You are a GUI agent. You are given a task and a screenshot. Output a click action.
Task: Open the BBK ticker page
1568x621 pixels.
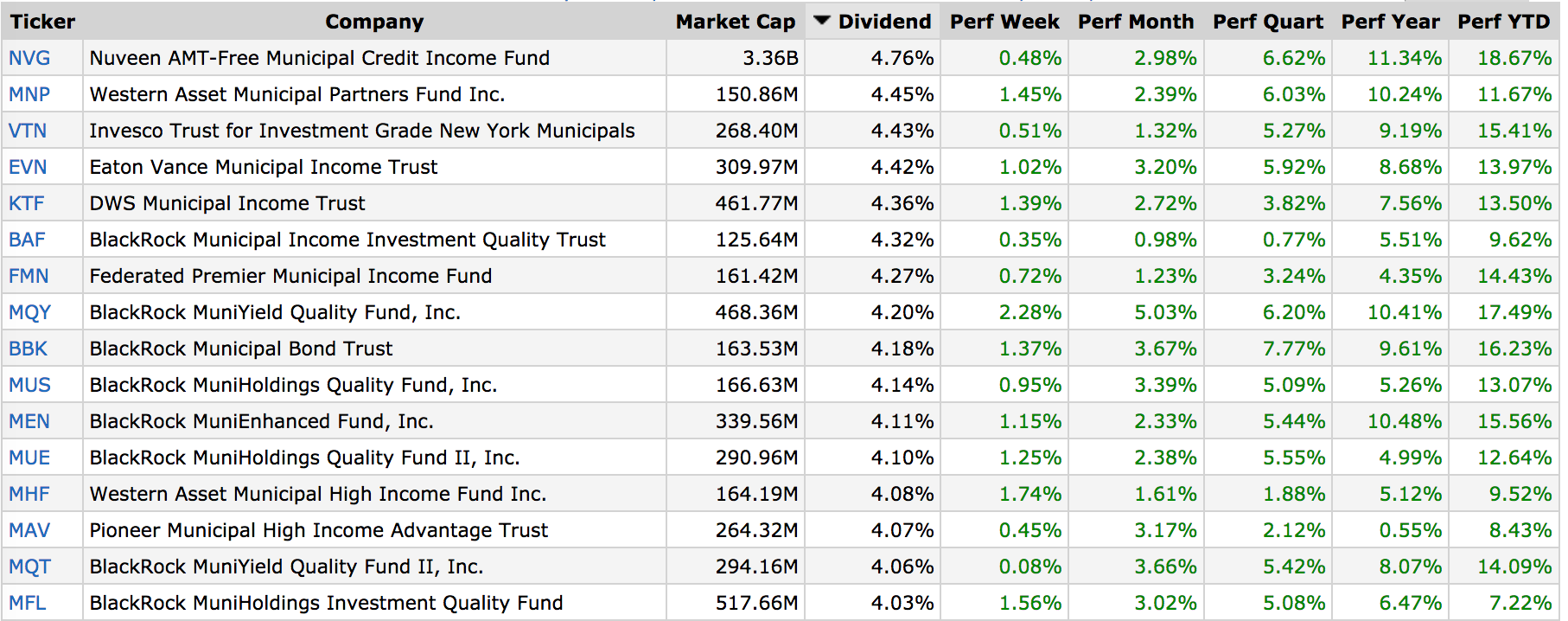[29, 349]
